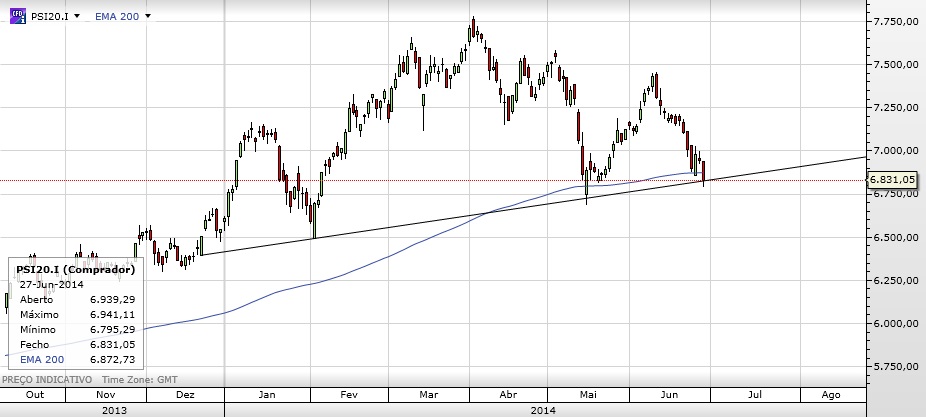Click the 6.000,00 price axis label
Image resolution: width=926 pixels, height=417 pixels.
coord(896,324)
